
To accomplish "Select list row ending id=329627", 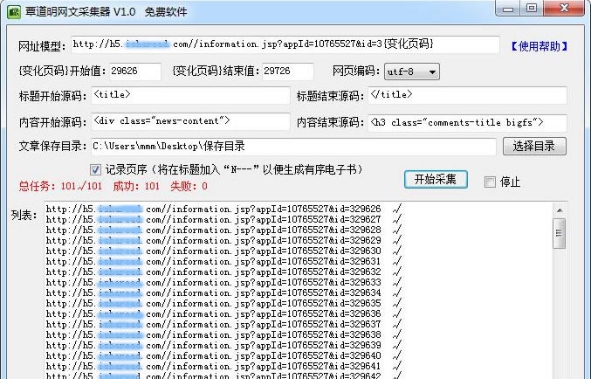I will coord(224,219).
